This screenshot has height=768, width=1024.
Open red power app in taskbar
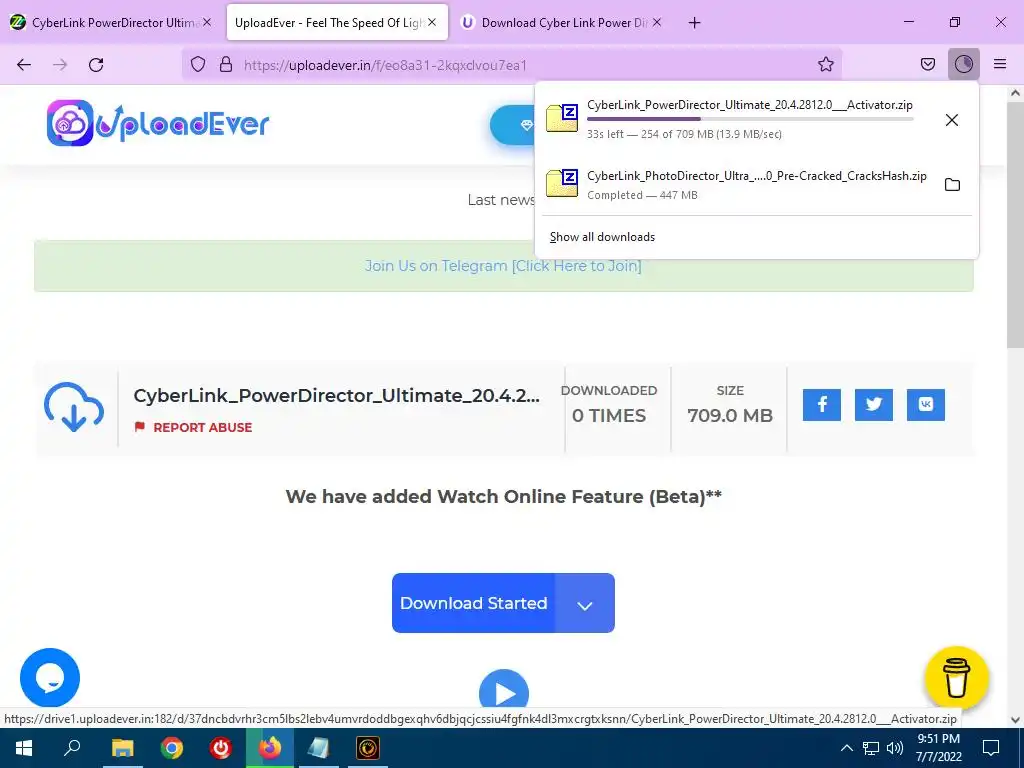coord(221,748)
